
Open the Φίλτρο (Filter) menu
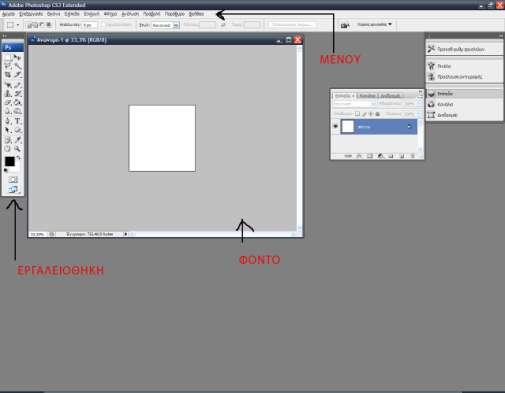click(x=110, y=14)
